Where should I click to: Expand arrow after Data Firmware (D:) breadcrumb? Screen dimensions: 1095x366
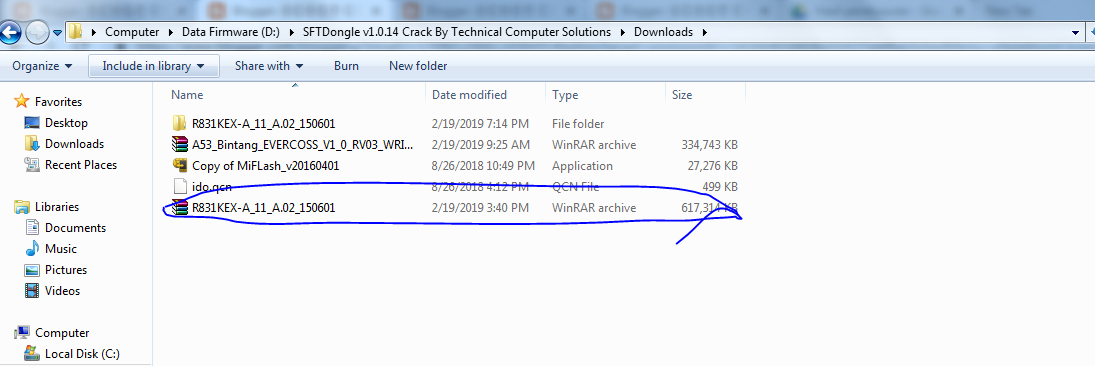tap(291, 32)
